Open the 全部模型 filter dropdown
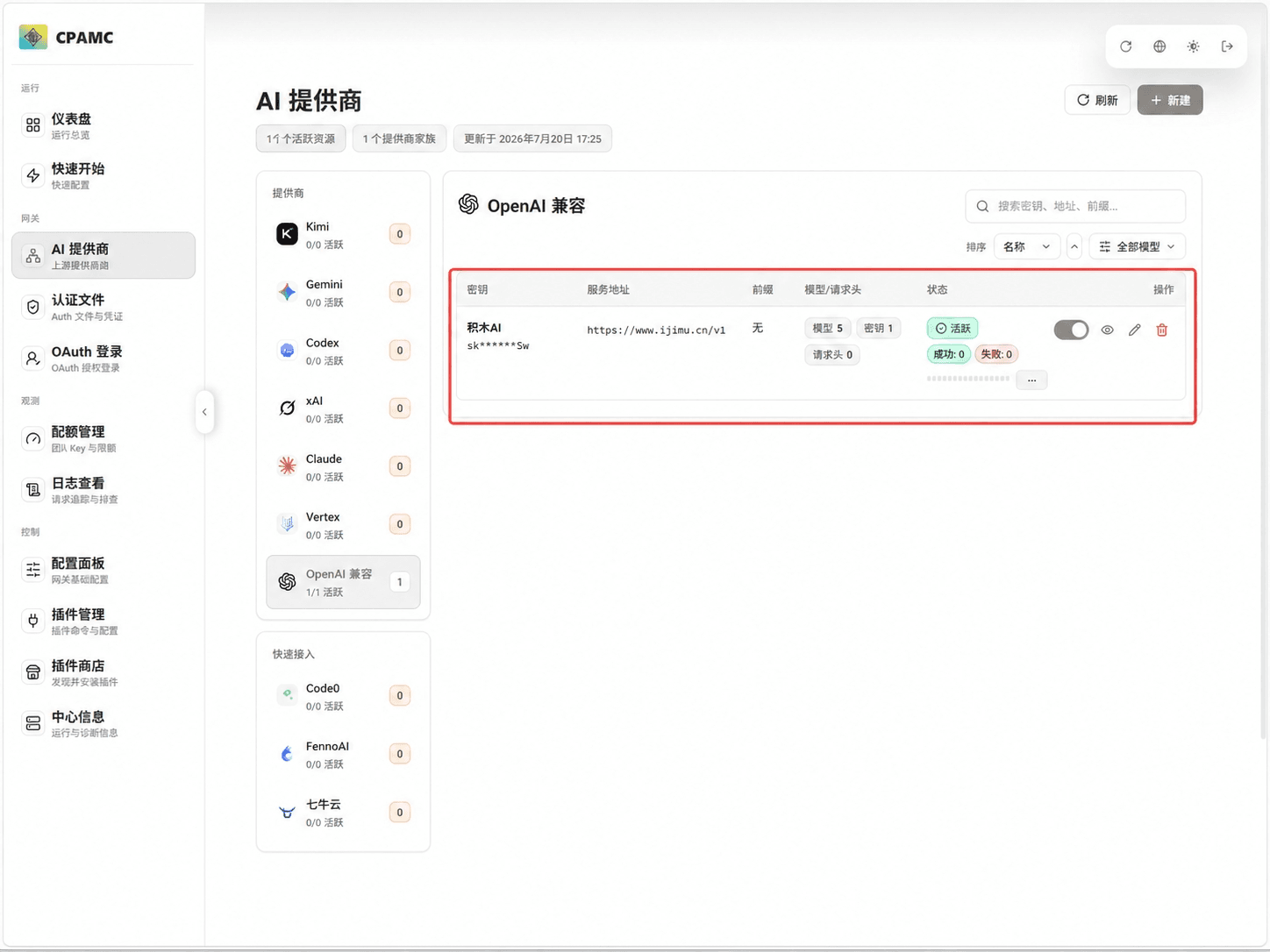This screenshot has height=952, width=1270. [x=1138, y=247]
